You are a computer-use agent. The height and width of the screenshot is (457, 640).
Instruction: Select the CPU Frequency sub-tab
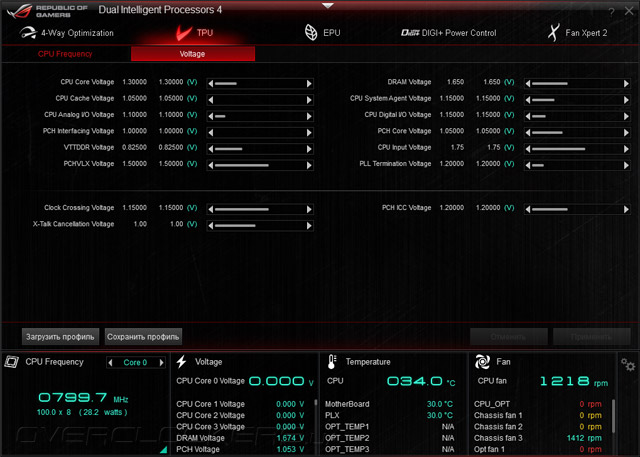(x=65, y=54)
